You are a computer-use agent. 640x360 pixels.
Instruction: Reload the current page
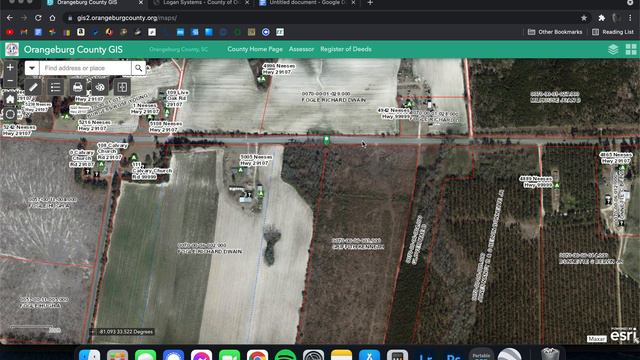point(38,18)
